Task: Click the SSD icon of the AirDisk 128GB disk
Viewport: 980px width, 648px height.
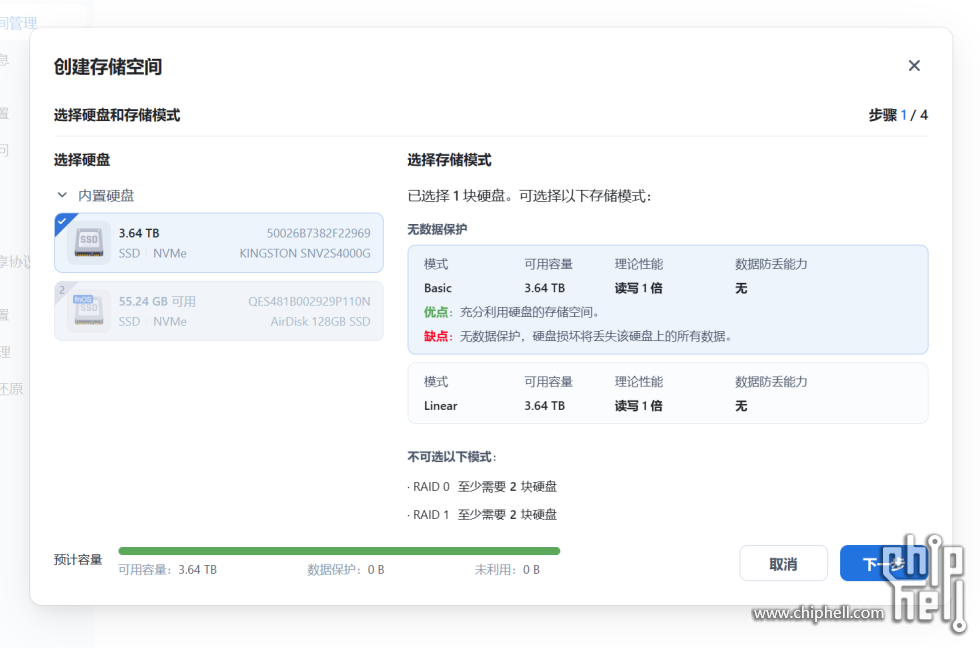Action: (89, 311)
